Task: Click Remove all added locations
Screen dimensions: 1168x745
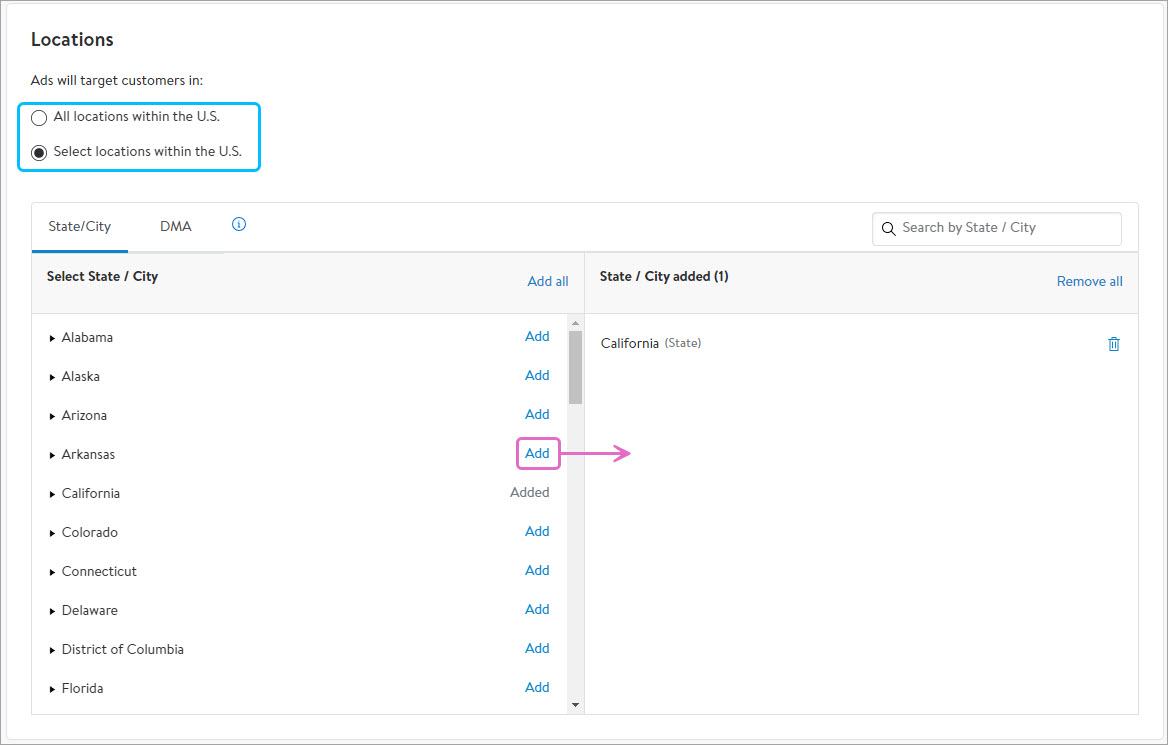Action: click(1089, 282)
